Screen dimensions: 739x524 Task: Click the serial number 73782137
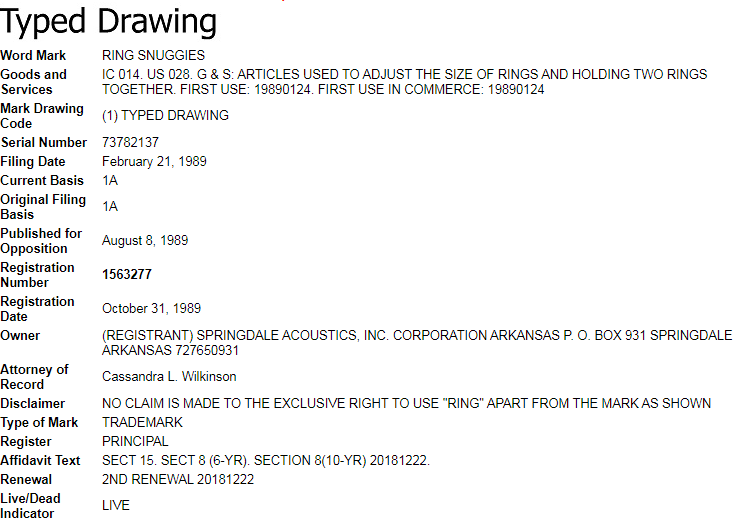click(130, 143)
